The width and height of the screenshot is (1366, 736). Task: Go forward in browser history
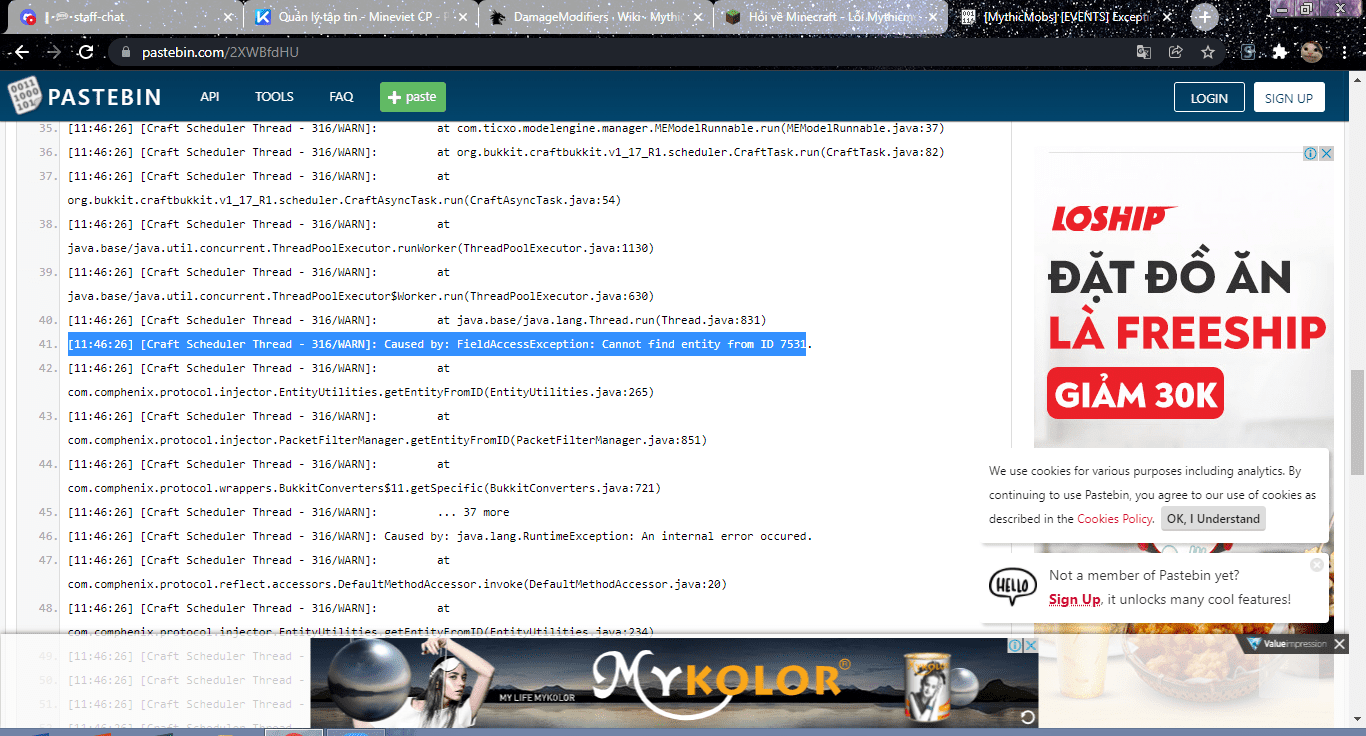54,52
